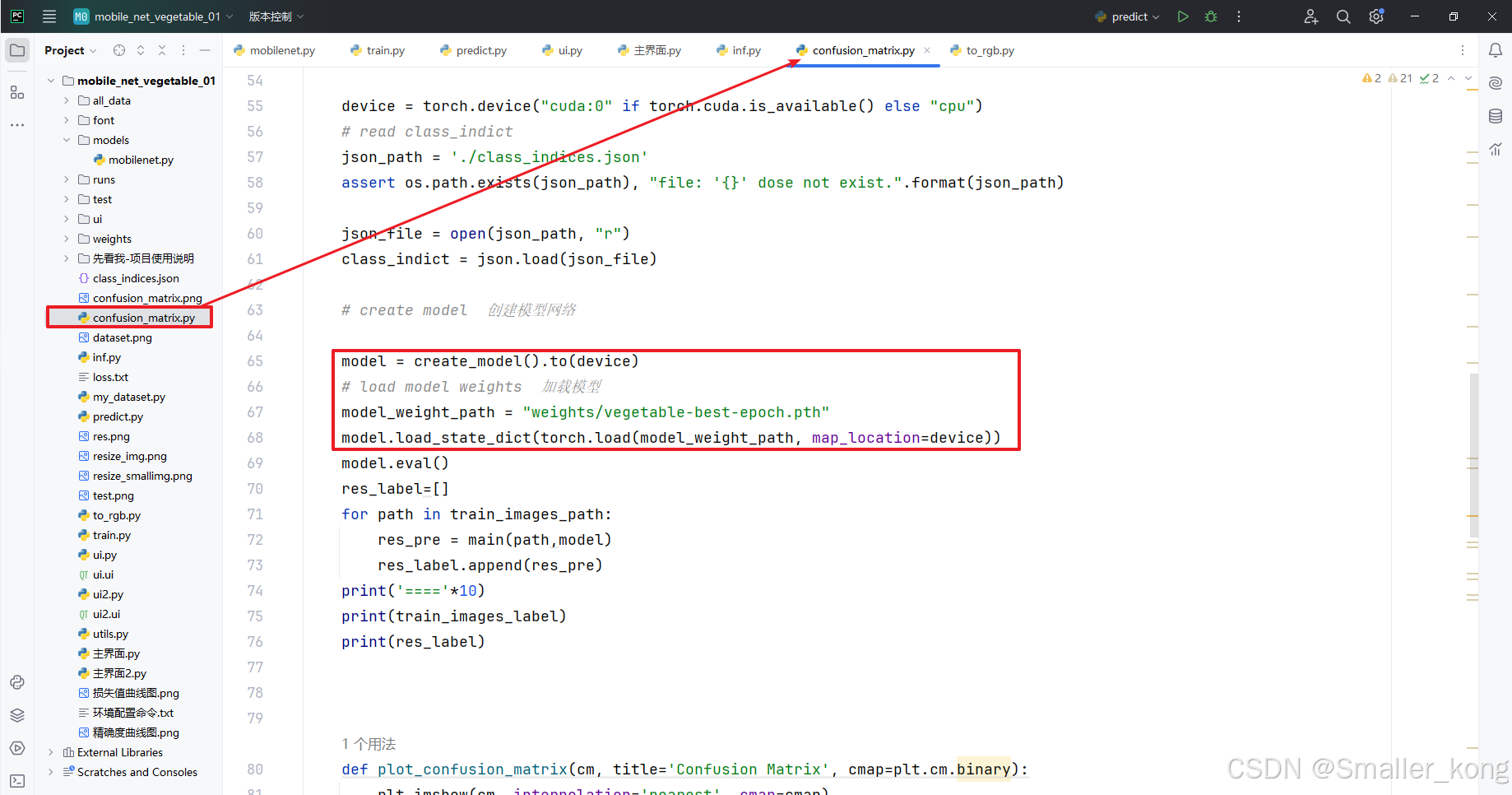This screenshot has height=795, width=1512.
Task: Collapse all project tree nodes
Action: coord(162,50)
